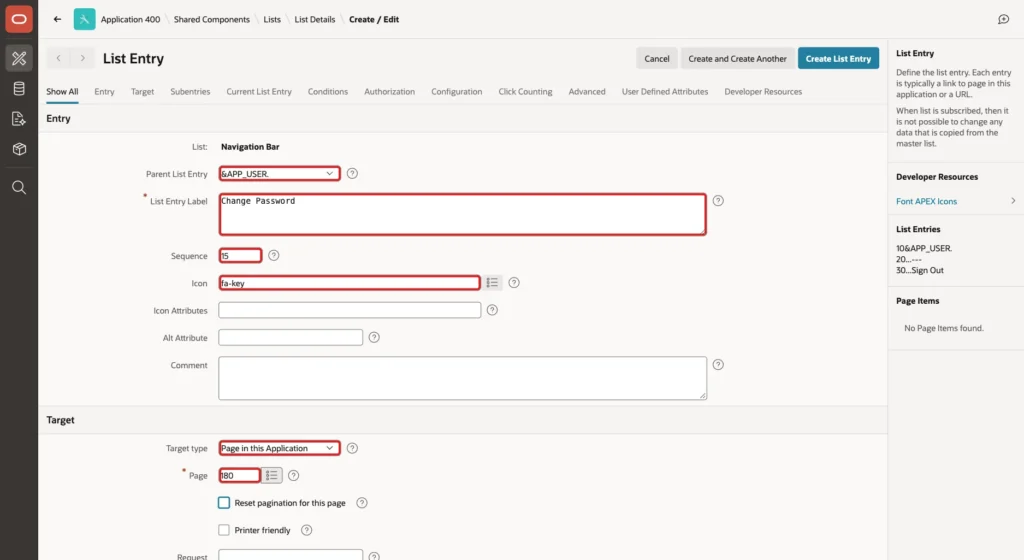
Task: Open help for the Request field
Action: click(x=374, y=556)
